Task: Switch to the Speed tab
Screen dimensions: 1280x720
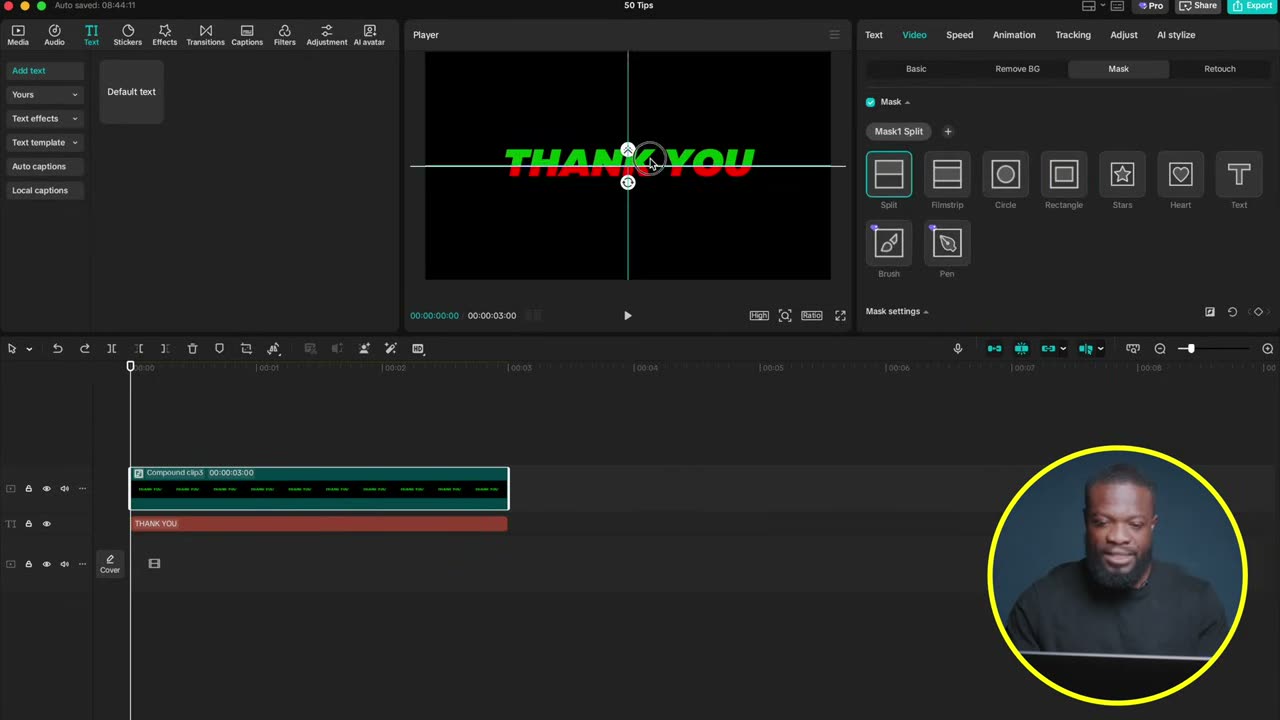Action: click(959, 35)
